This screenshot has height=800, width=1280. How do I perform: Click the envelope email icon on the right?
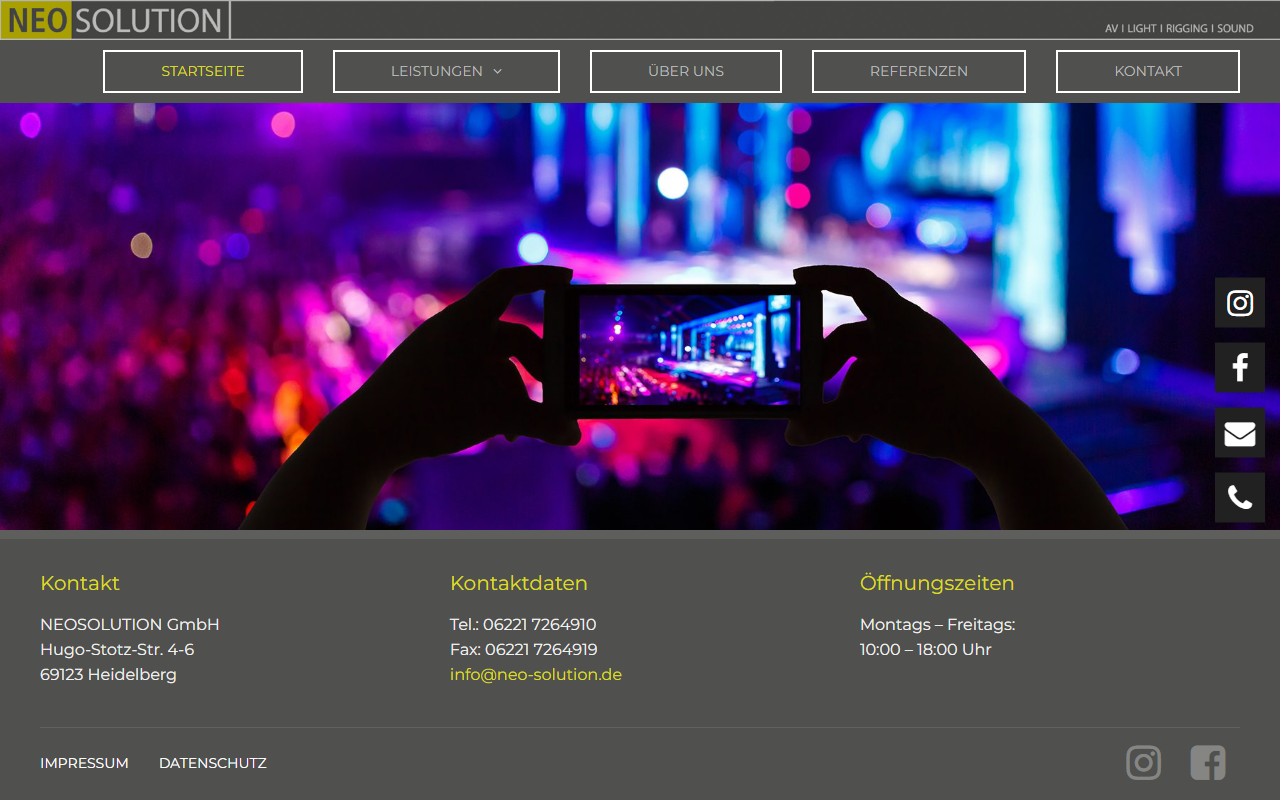[x=1240, y=433]
